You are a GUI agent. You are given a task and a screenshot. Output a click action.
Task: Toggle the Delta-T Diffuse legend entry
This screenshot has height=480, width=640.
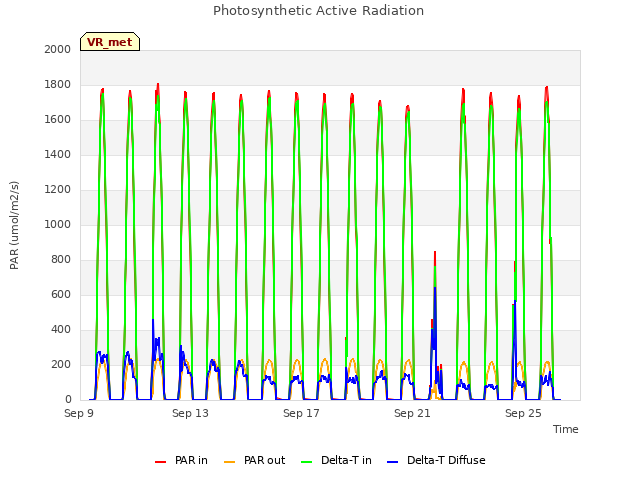(436, 460)
